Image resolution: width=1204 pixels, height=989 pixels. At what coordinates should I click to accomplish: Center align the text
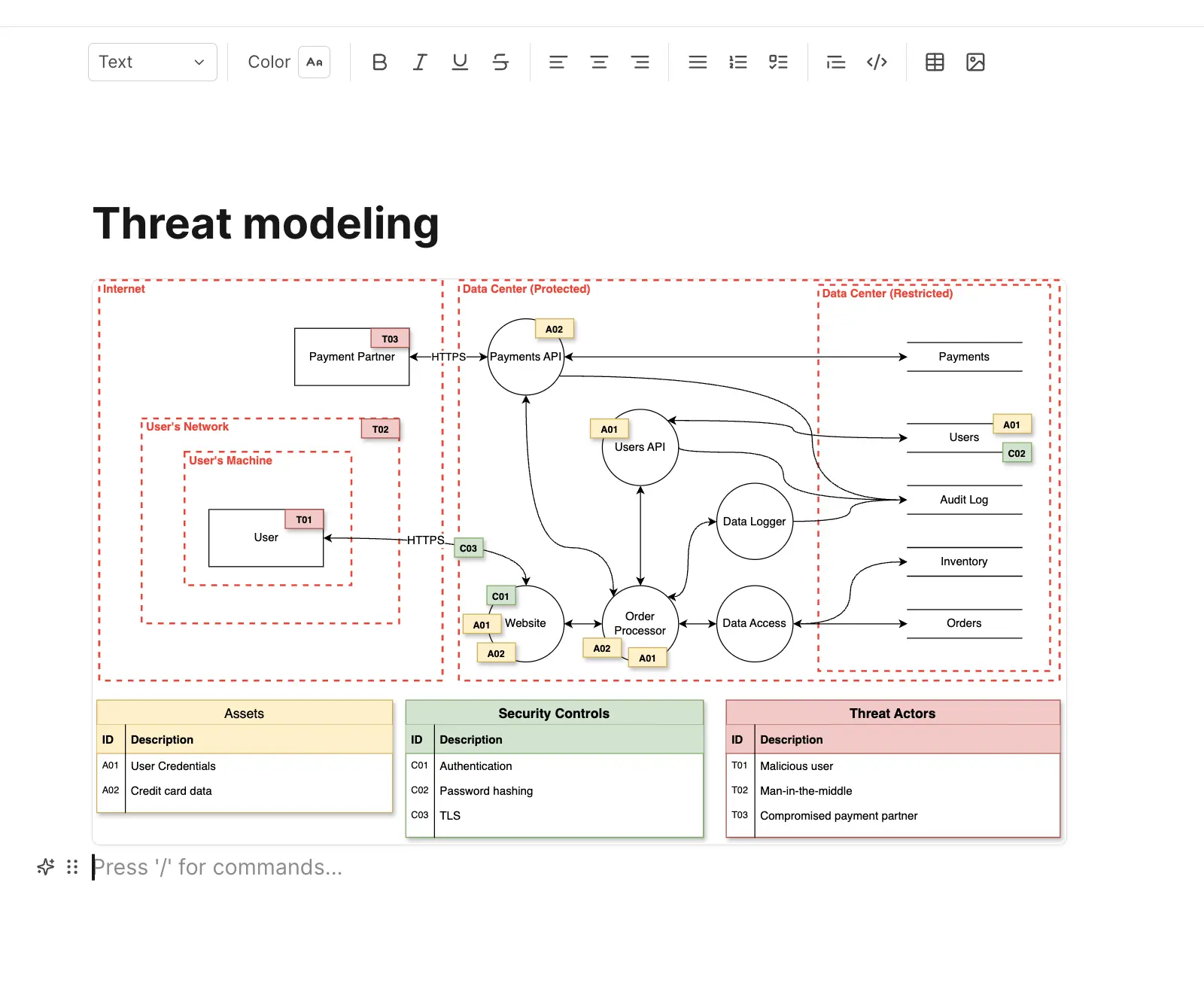point(599,62)
